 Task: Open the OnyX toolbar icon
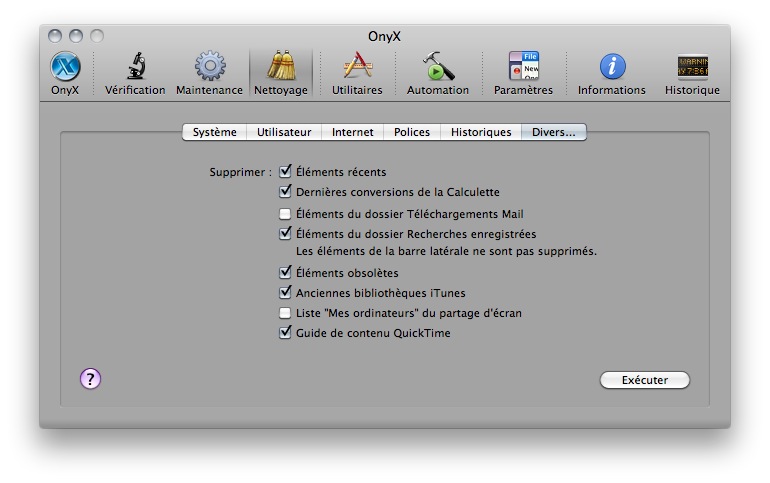point(65,66)
